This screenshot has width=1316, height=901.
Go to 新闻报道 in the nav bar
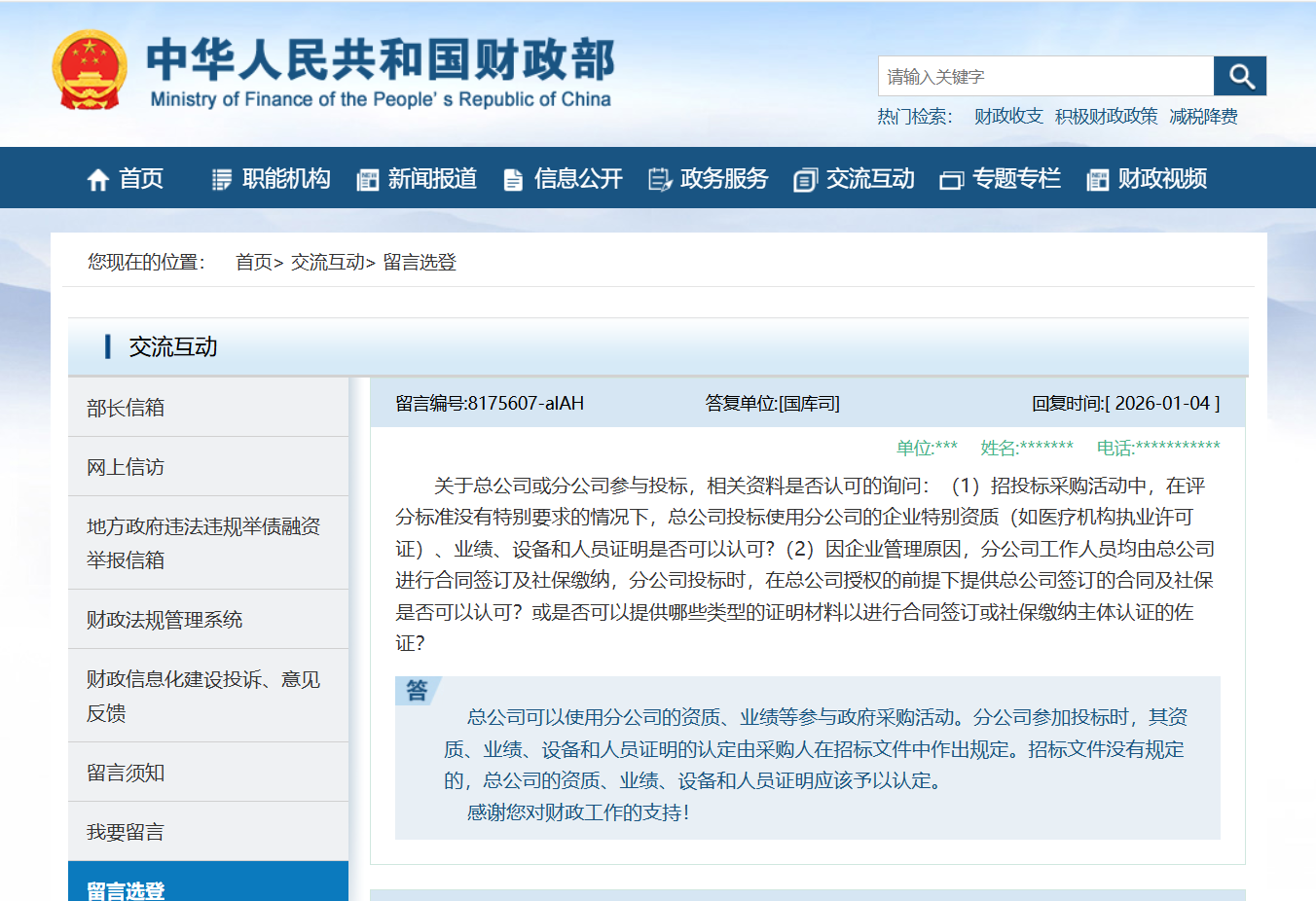click(x=432, y=179)
